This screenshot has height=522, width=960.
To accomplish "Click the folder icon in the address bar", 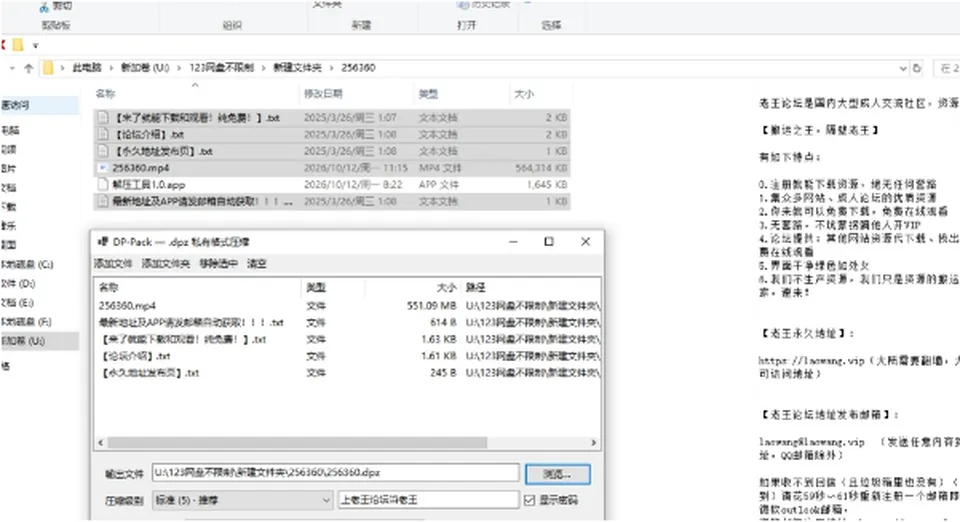I will tap(48, 68).
